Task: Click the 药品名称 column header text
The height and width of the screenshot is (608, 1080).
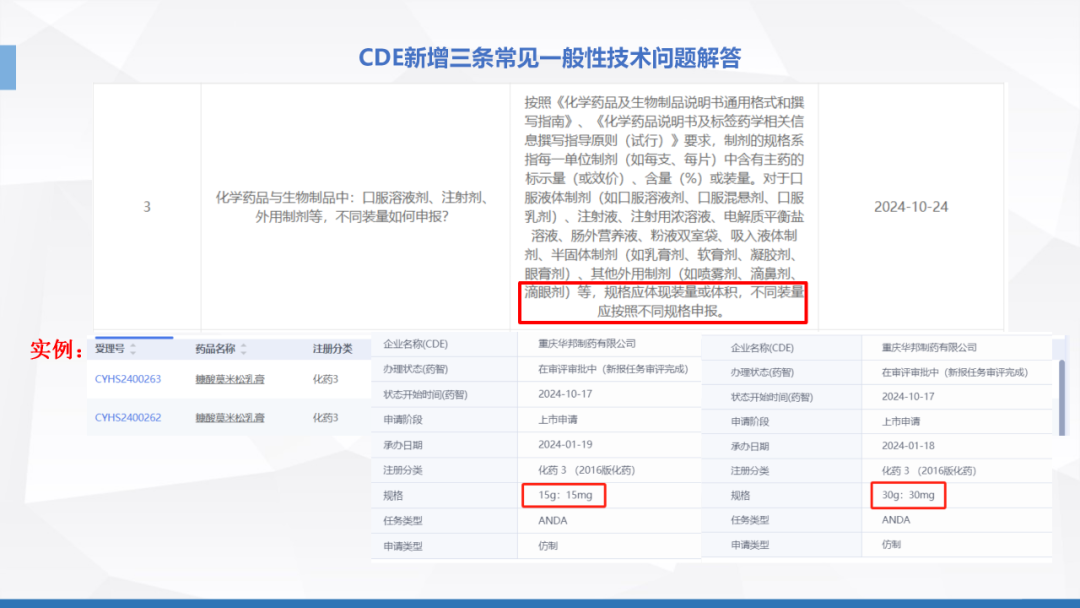Action: [x=215, y=349]
